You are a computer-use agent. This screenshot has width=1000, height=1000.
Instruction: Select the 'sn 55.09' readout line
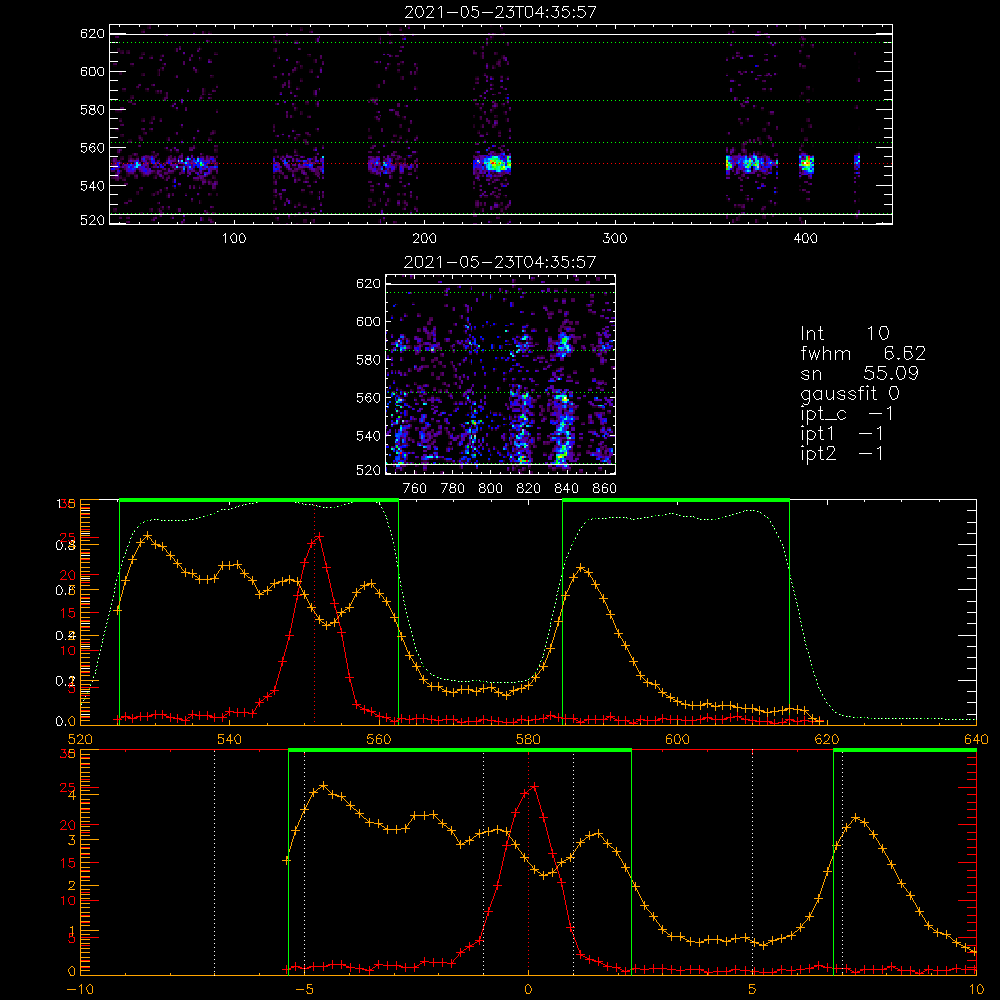[859, 373]
